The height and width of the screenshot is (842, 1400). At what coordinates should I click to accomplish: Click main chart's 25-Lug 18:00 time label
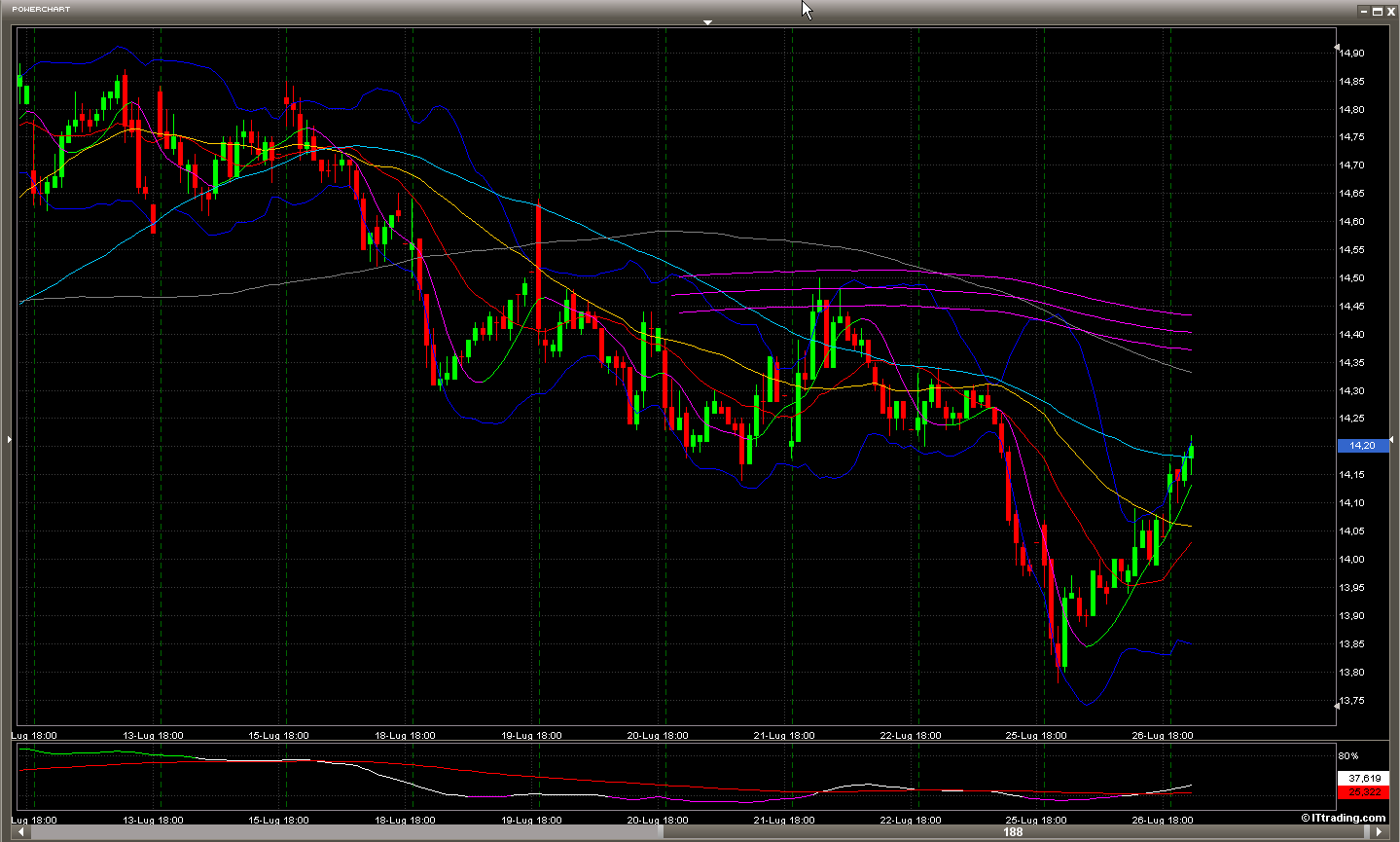click(1036, 736)
